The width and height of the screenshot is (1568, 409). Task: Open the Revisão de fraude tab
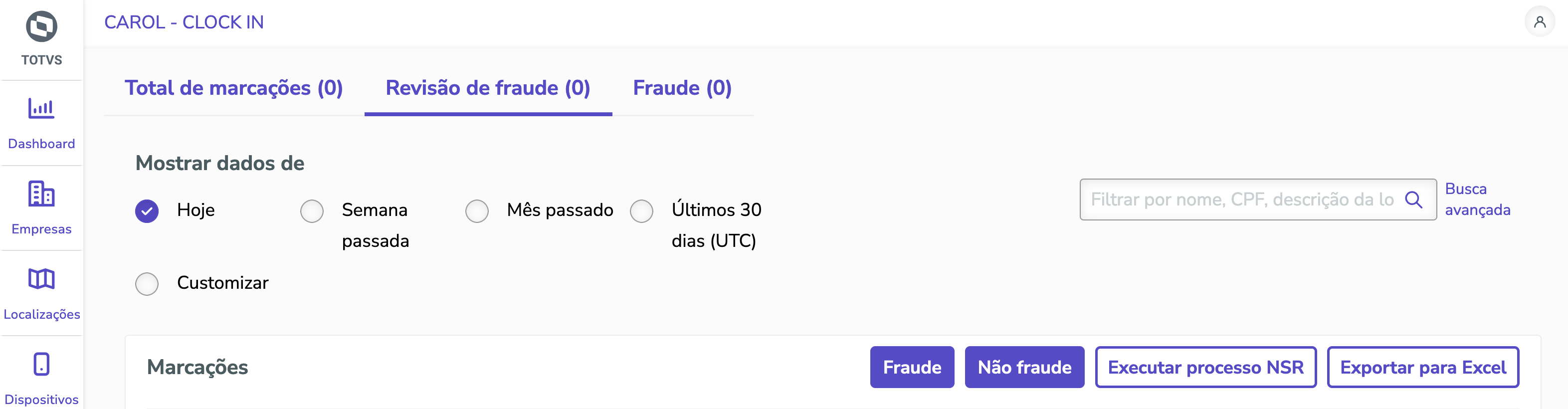click(x=488, y=88)
